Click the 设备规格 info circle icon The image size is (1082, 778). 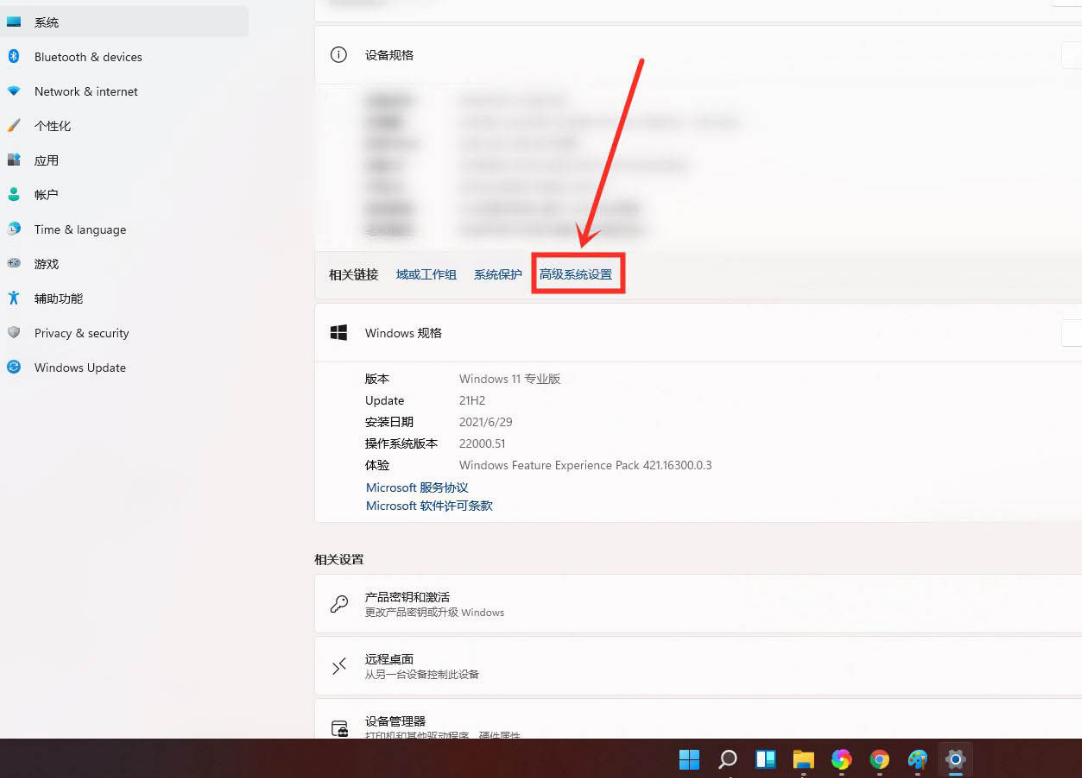[336, 54]
